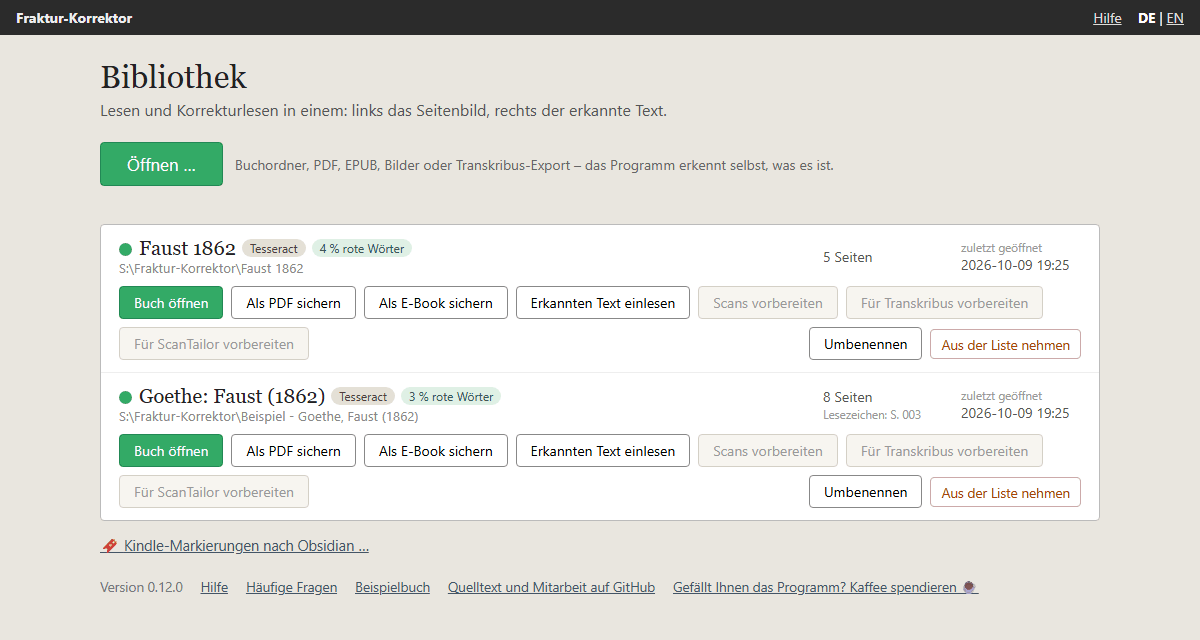This screenshot has height=640, width=1200.
Task: Visit Quelltext und Mitarbeit auf GitHub
Action: point(551,588)
